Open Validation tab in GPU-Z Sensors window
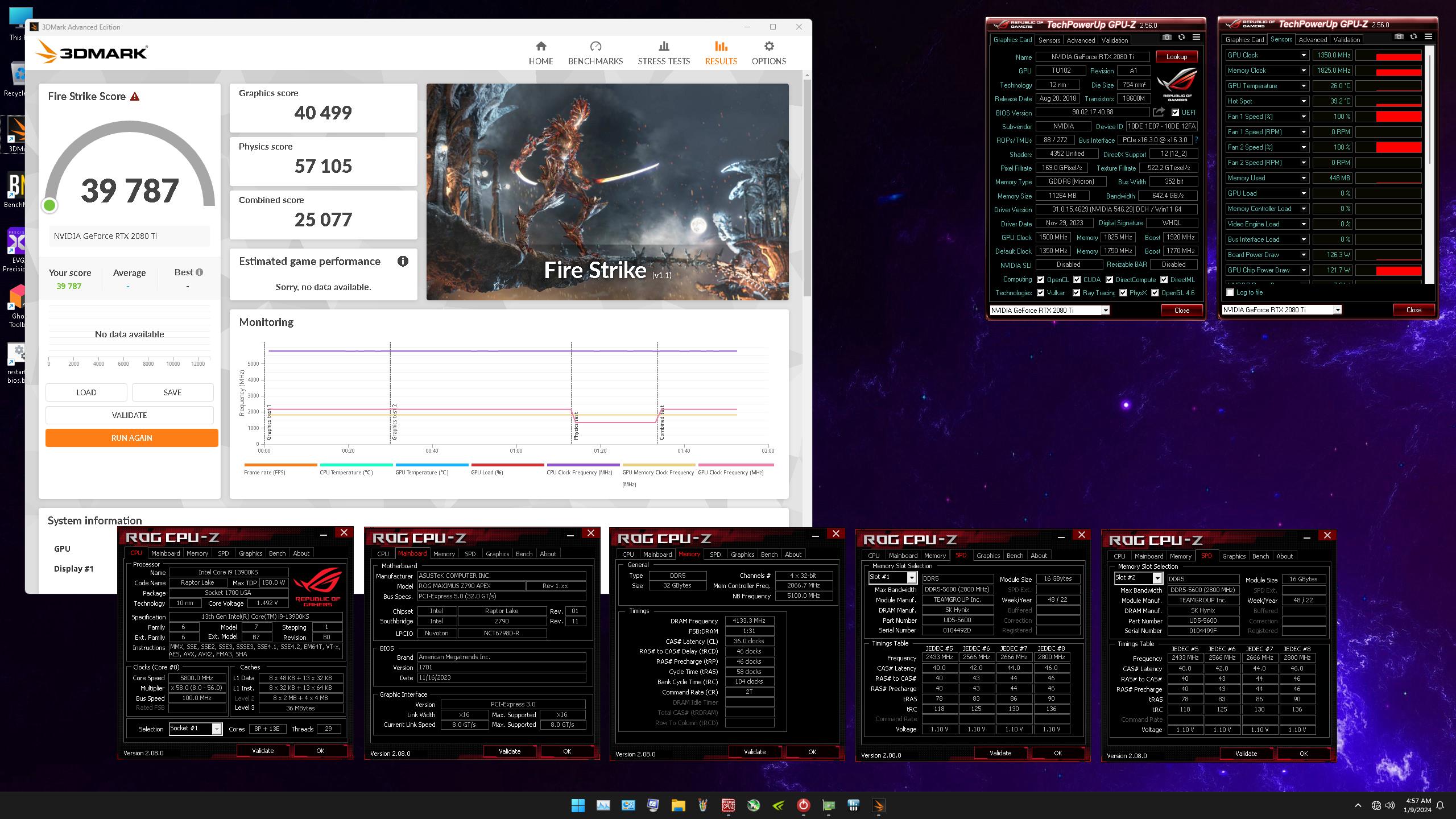The image size is (1456, 819). [x=1347, y=40]
